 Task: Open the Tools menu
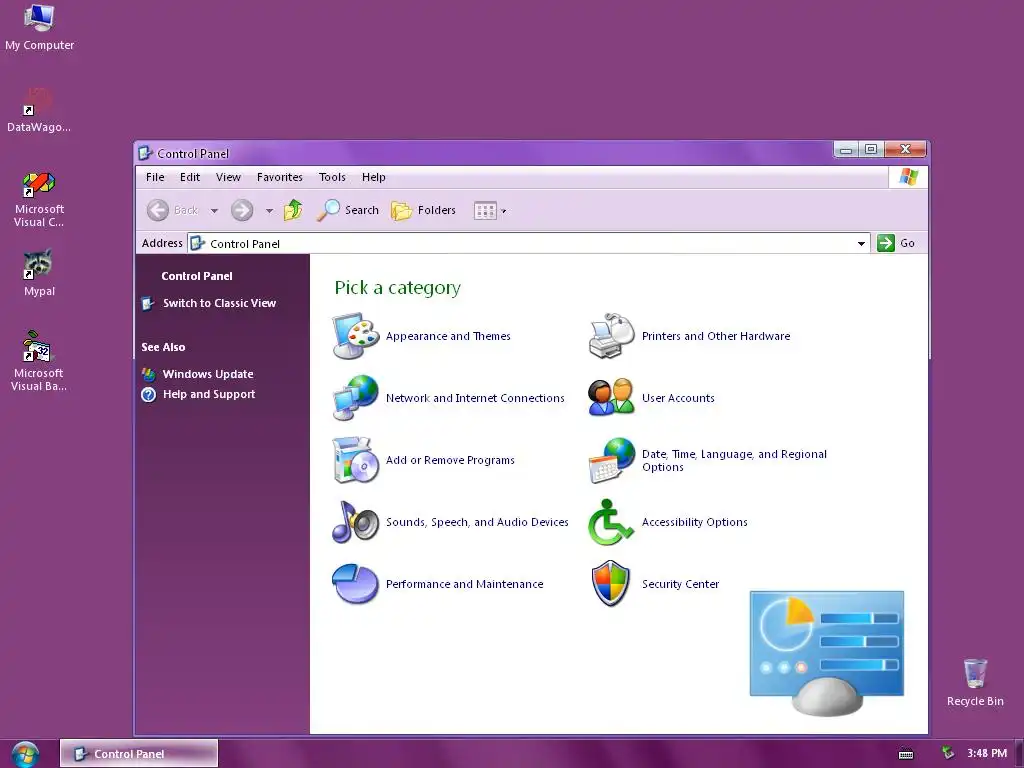[x=332, y=177]
